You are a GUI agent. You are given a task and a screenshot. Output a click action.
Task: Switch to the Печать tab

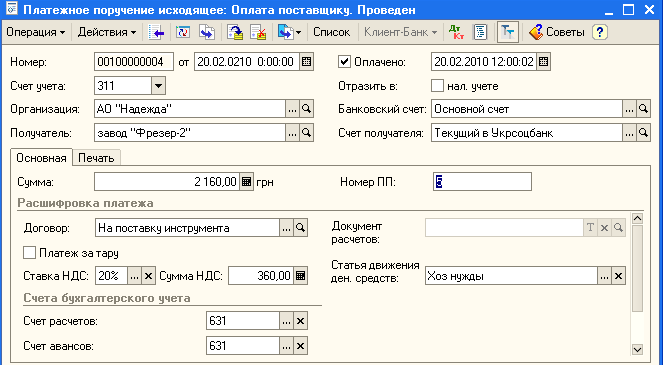(x=96, y=158)
